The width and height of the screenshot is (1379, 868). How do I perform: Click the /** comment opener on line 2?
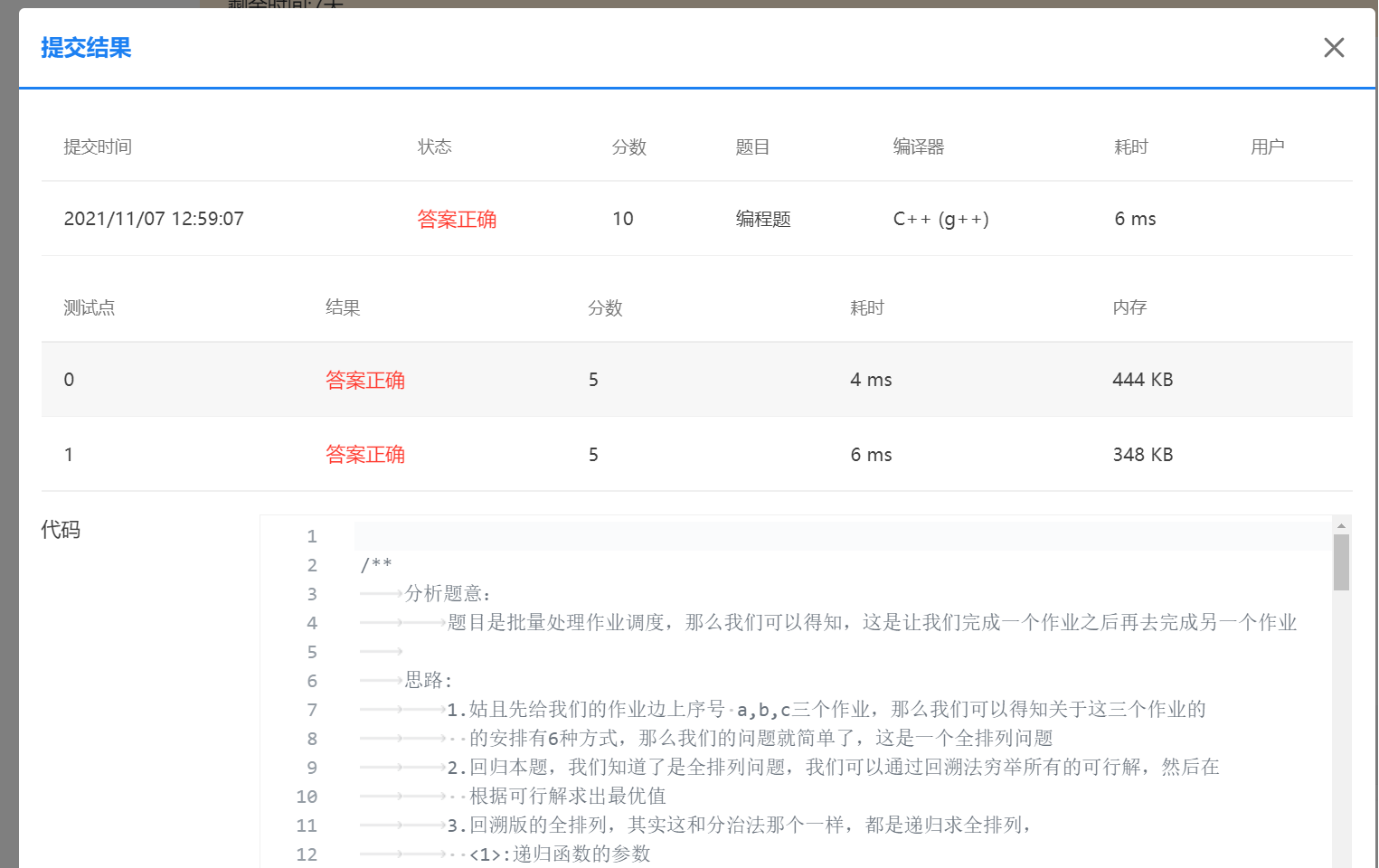376,565
